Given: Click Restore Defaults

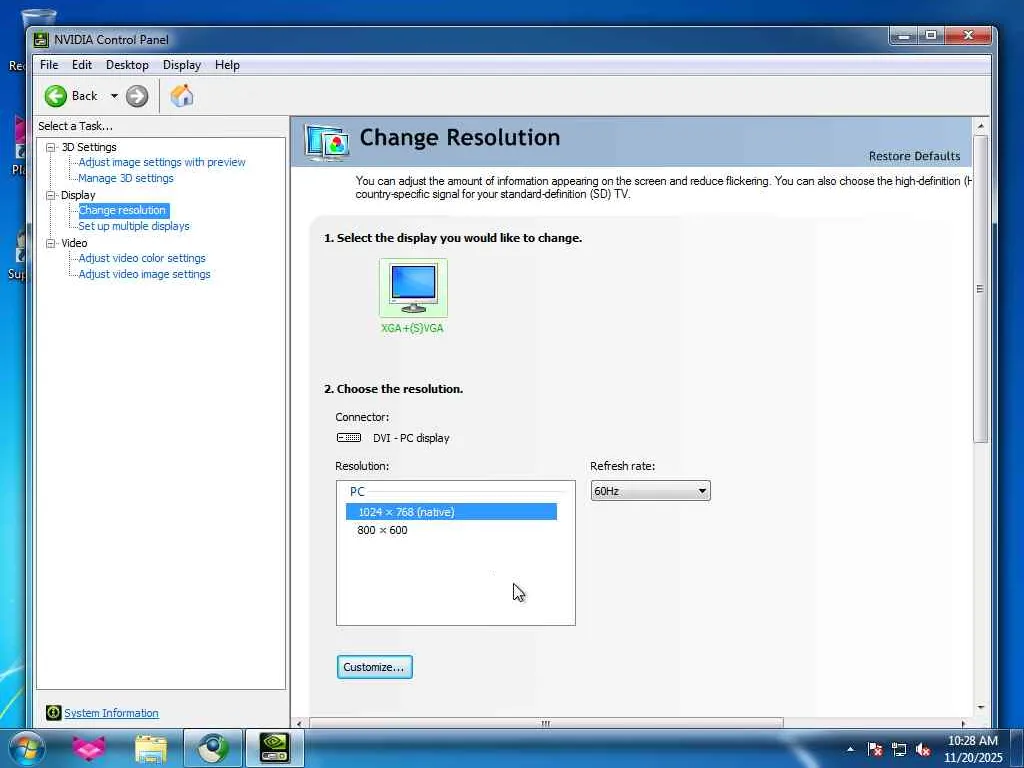Looking at the screenshot, I should [914, 156].
